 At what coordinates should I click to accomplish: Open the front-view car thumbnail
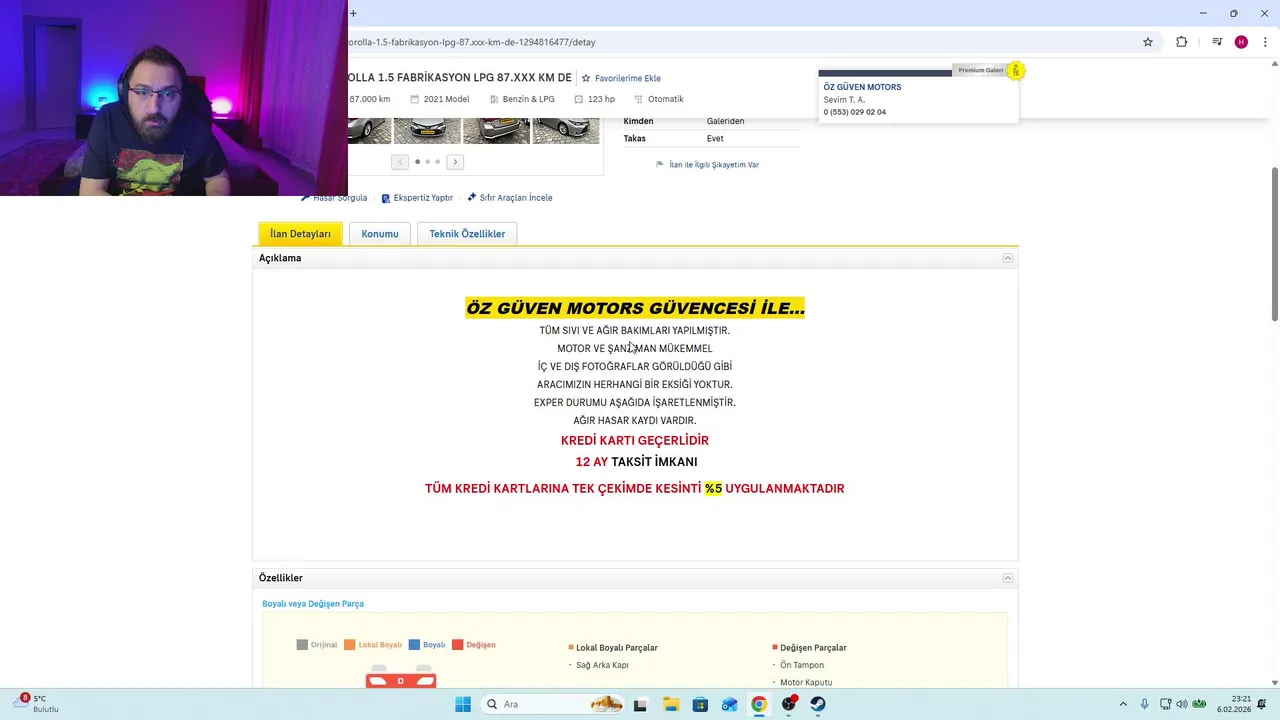pyautogui.click(x=427, y=131)
